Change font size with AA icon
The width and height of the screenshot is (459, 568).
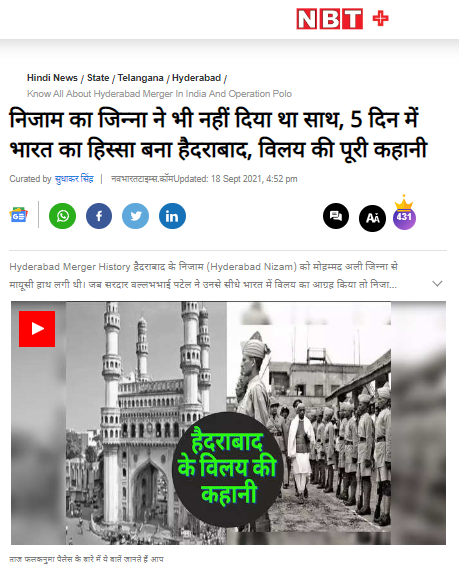pyautogui.click(x=372, y=218)
